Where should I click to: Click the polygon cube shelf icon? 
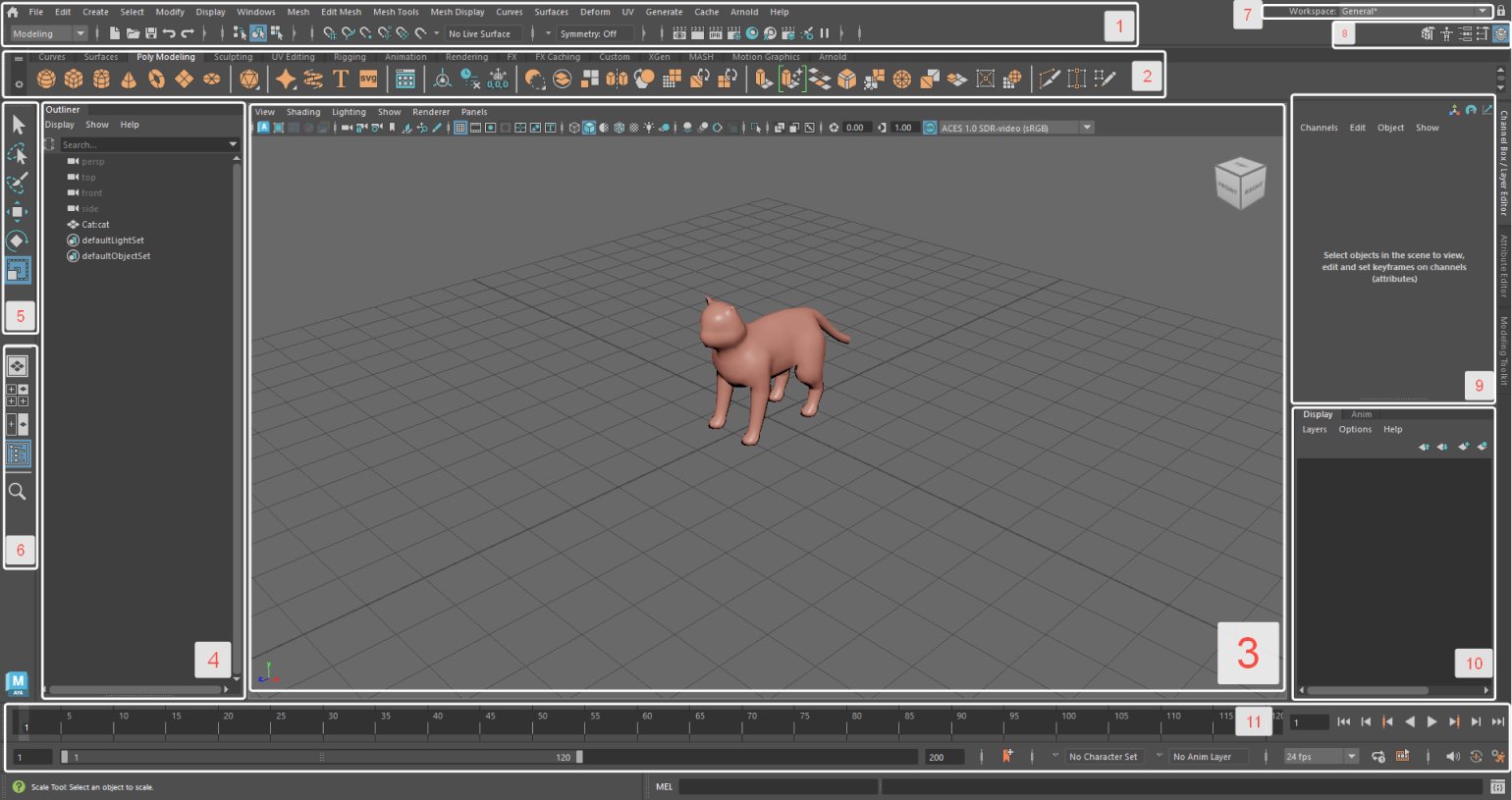pyautogui.click(x=74, y=80)
